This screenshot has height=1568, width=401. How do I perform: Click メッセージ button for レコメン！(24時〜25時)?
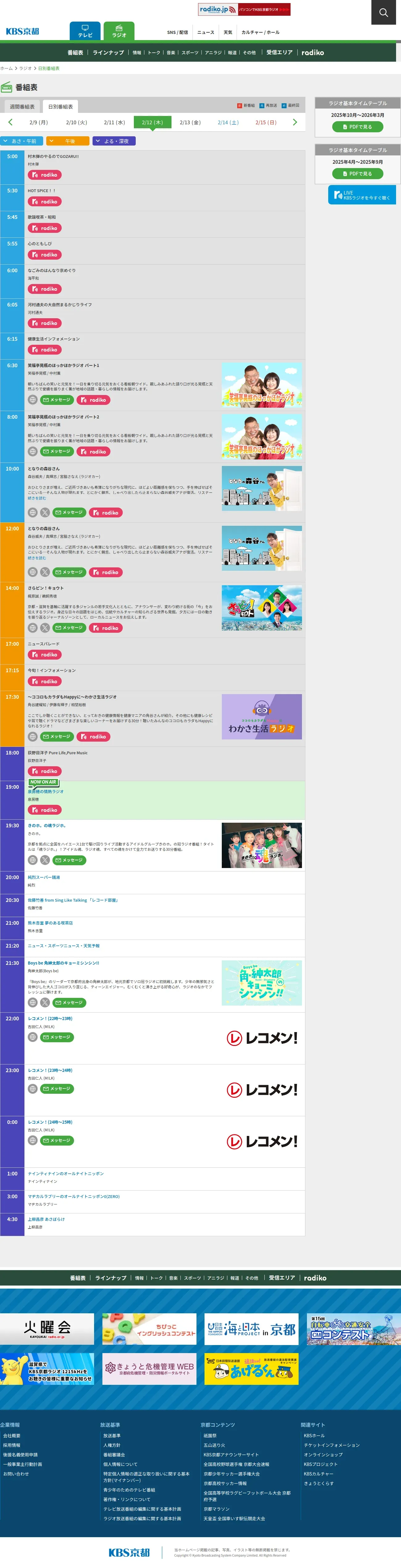click(57, 1141)
